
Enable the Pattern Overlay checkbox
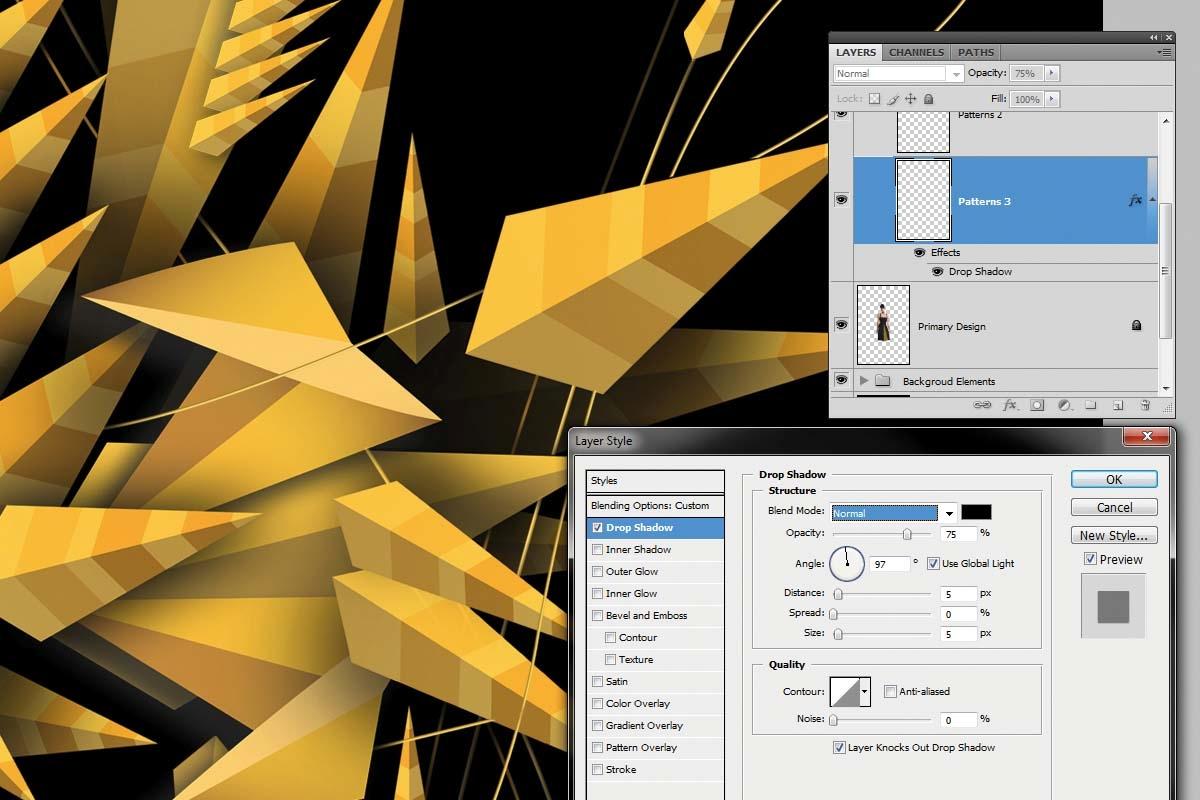pos(597,748)
